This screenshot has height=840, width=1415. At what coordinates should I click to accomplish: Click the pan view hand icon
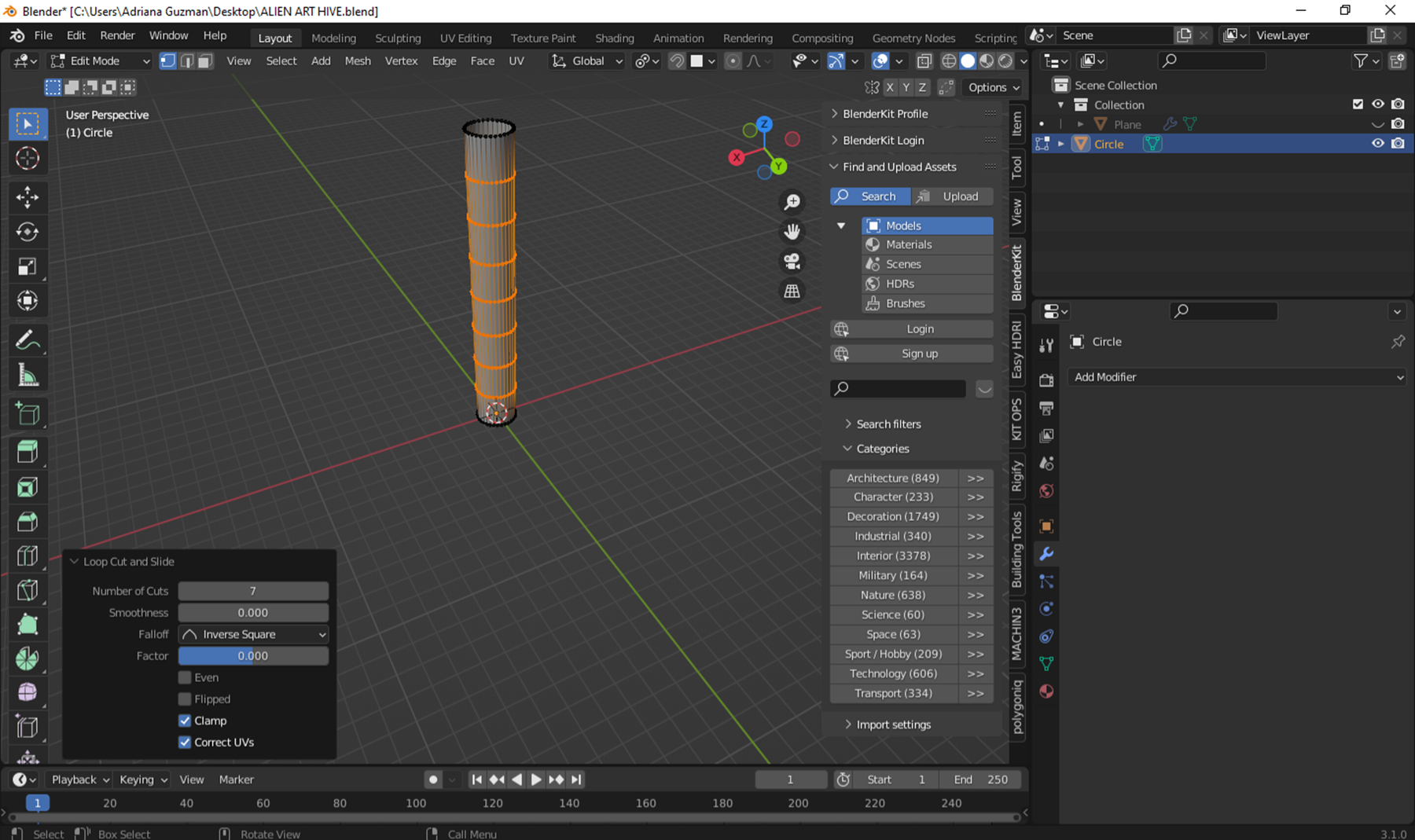[x=792, y=232]
